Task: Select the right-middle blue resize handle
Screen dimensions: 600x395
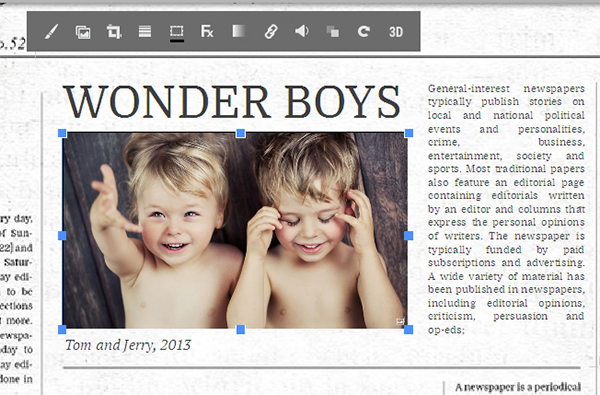Action: click(x=408, y=235)
